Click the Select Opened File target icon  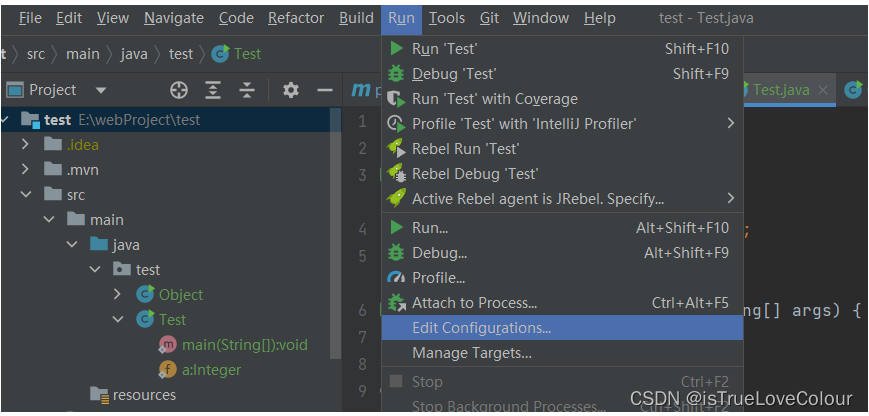click(x=178, y=90)
